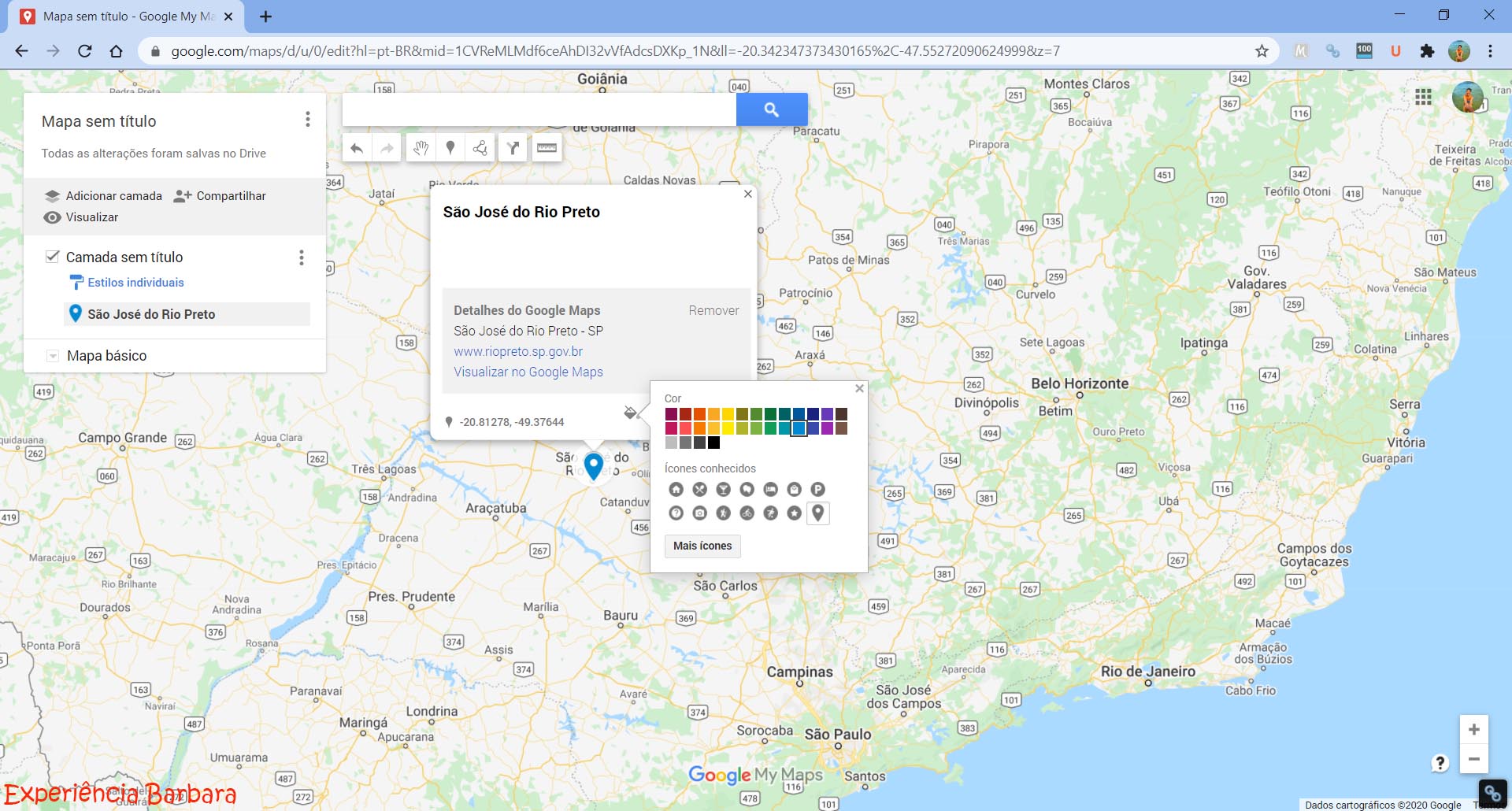Viewport: 1512px width, 811px height.
Task: Toggle map preview via Visualizar eye icon
Action: 52,217
